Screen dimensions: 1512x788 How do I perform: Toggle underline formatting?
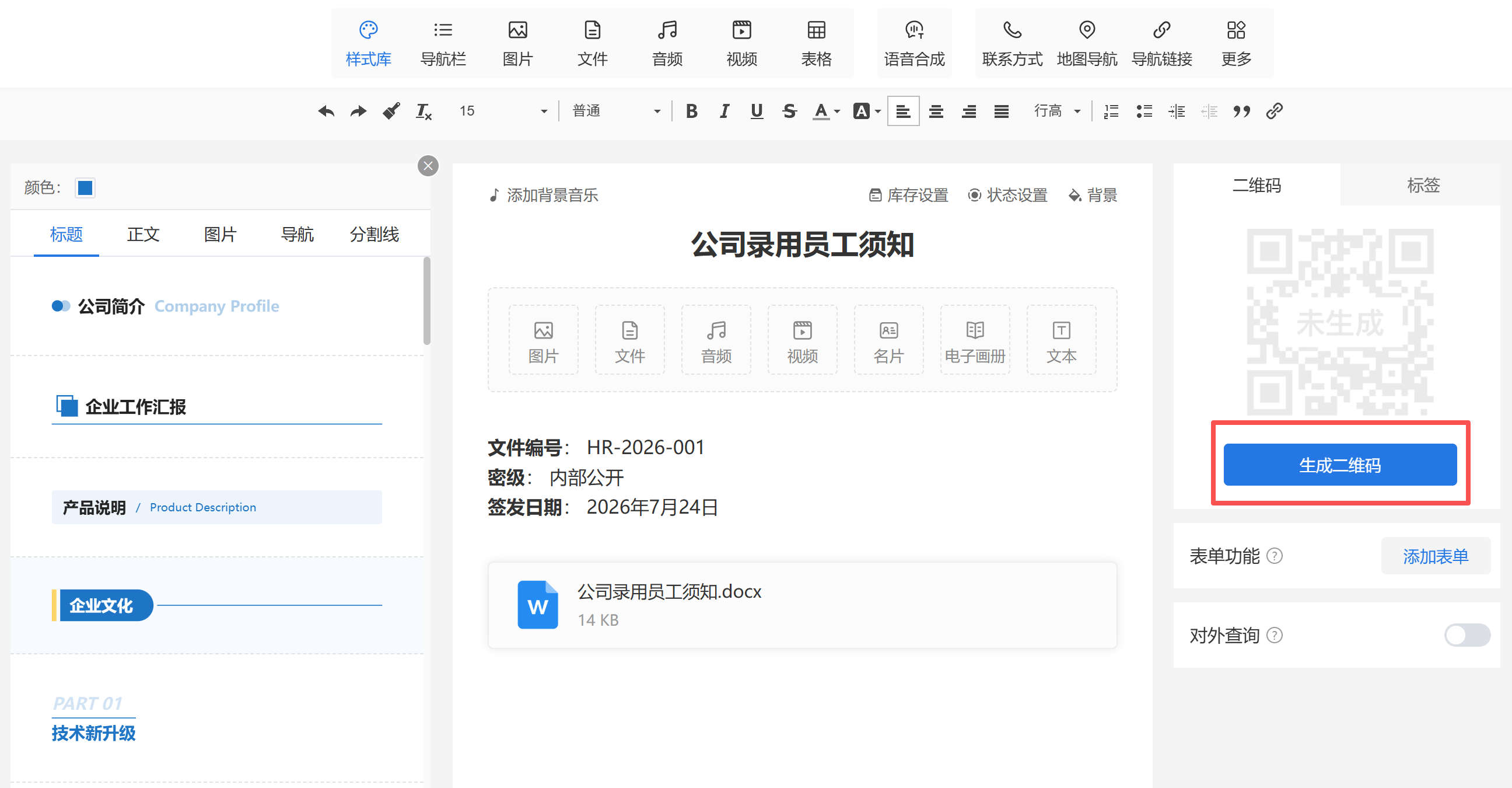[x=757, y=111]
